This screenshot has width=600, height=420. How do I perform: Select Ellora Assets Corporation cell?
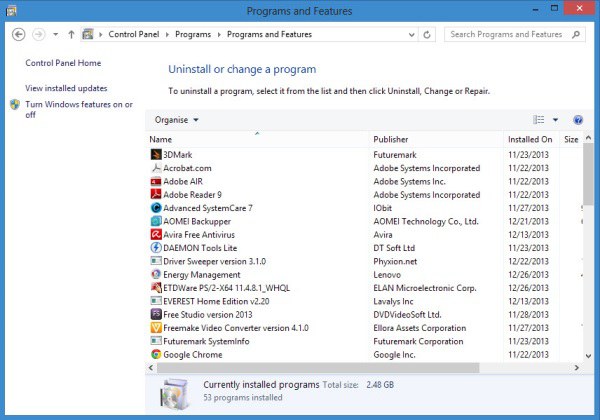pyautogui.click(x=420, y=328)
